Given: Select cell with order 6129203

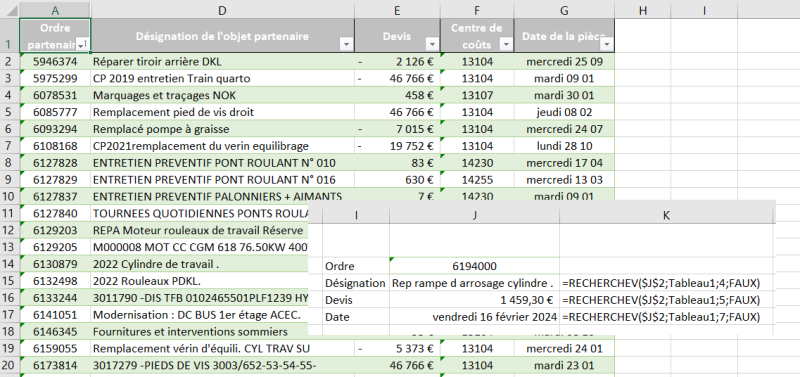Looking at the screenshot, I should [56, 230].
